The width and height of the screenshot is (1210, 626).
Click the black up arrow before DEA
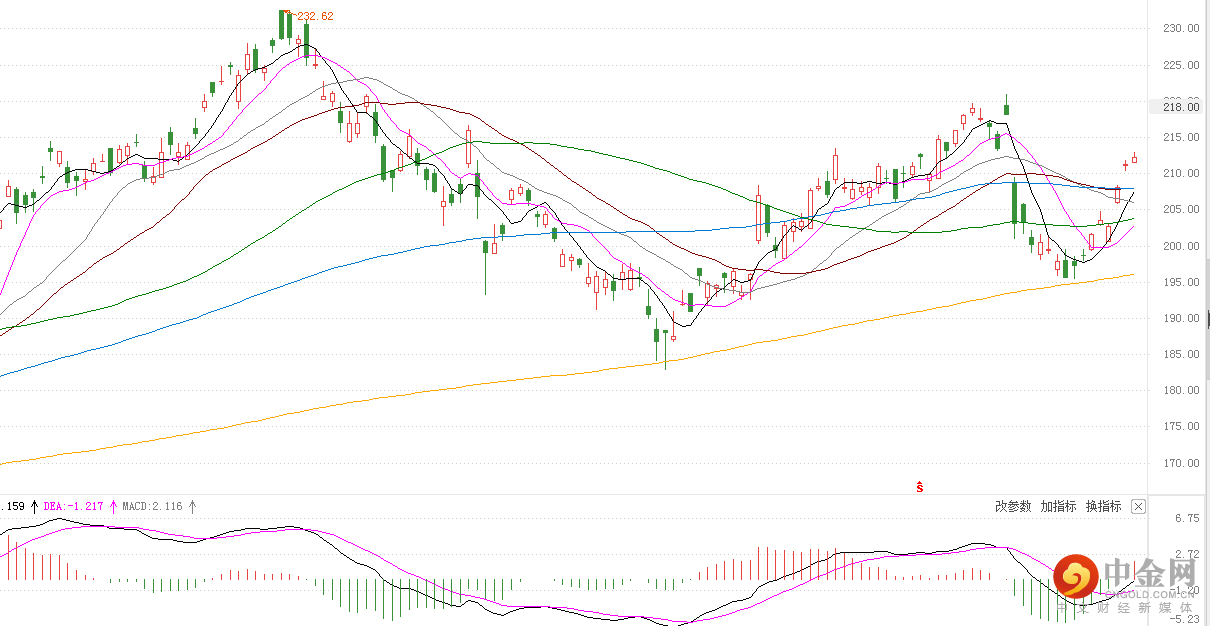[x=34, y=507]
